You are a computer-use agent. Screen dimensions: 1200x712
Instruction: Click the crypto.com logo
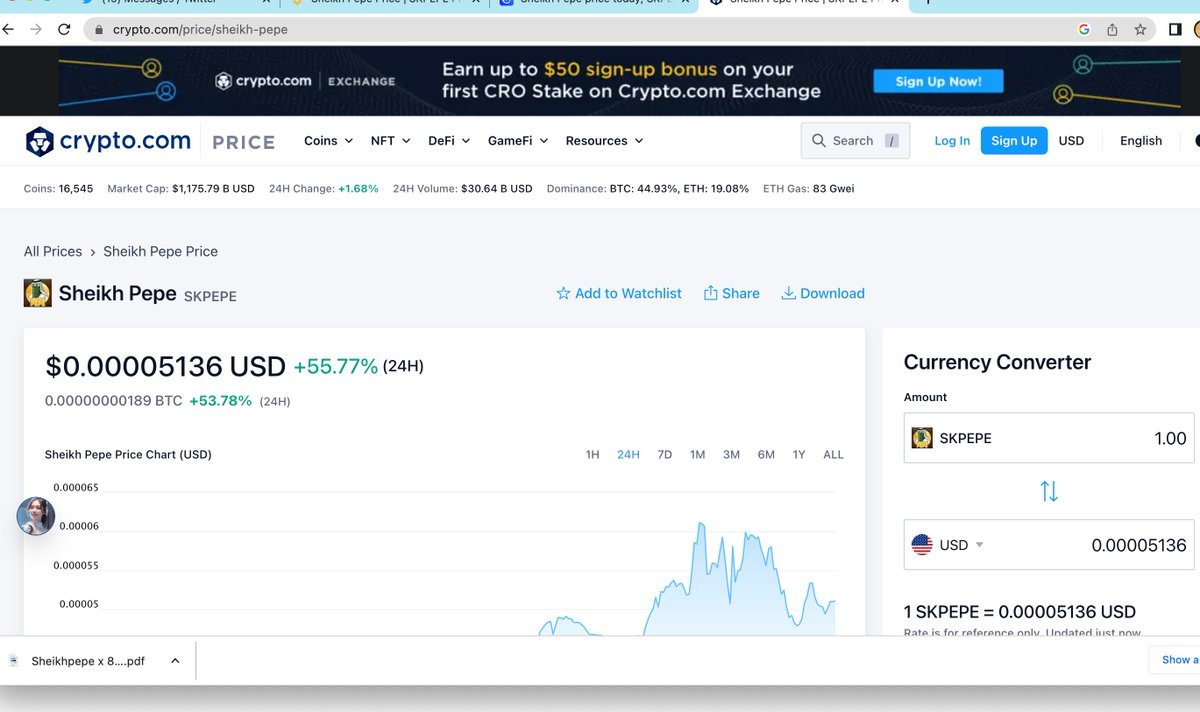point(107,140)
